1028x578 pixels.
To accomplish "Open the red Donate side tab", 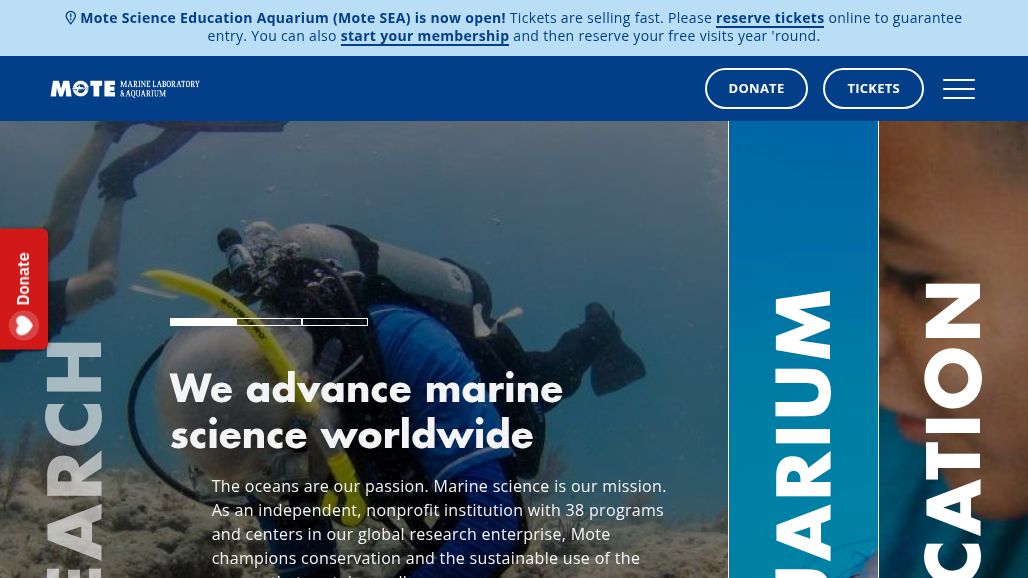I will coord(24,289).
